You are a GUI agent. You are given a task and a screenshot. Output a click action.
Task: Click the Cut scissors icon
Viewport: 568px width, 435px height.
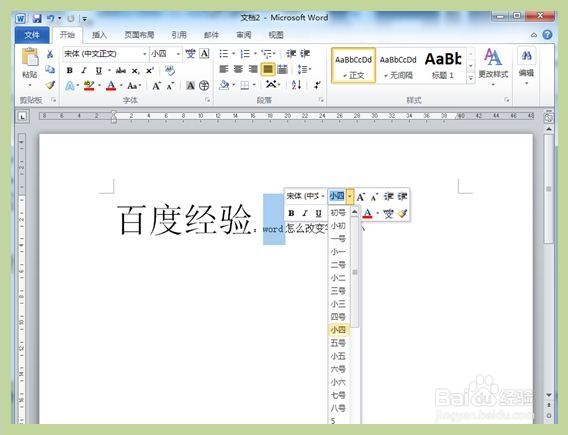(50, 54)
